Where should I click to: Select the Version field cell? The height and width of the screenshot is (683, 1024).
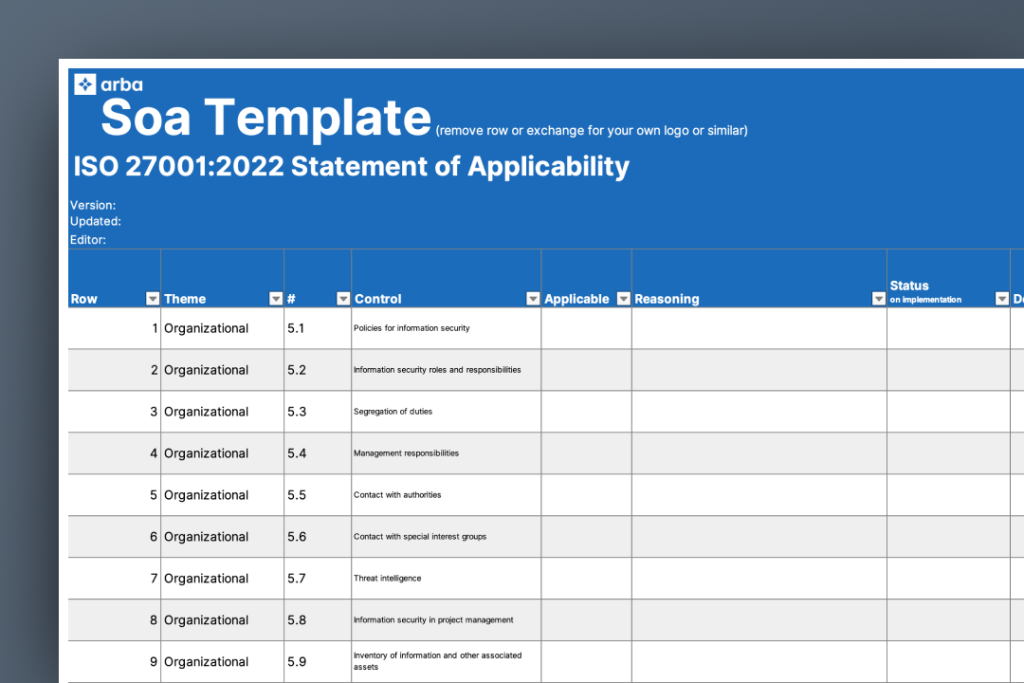click(93, 205)
